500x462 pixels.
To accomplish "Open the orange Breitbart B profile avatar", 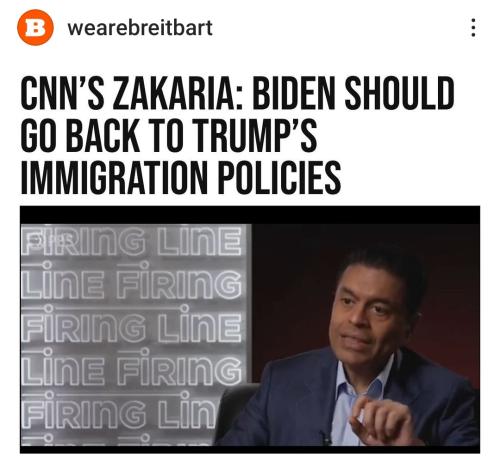I will tap(35, 27).
